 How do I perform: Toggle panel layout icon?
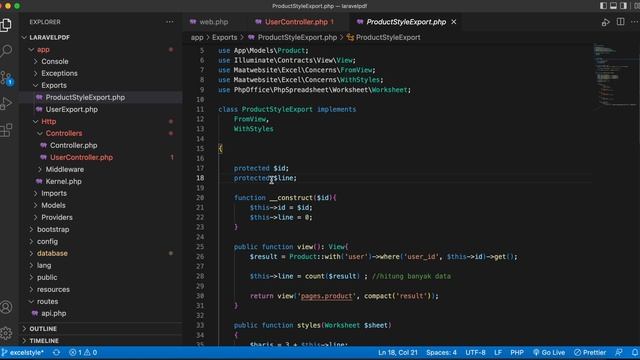[x=613, y=6]
